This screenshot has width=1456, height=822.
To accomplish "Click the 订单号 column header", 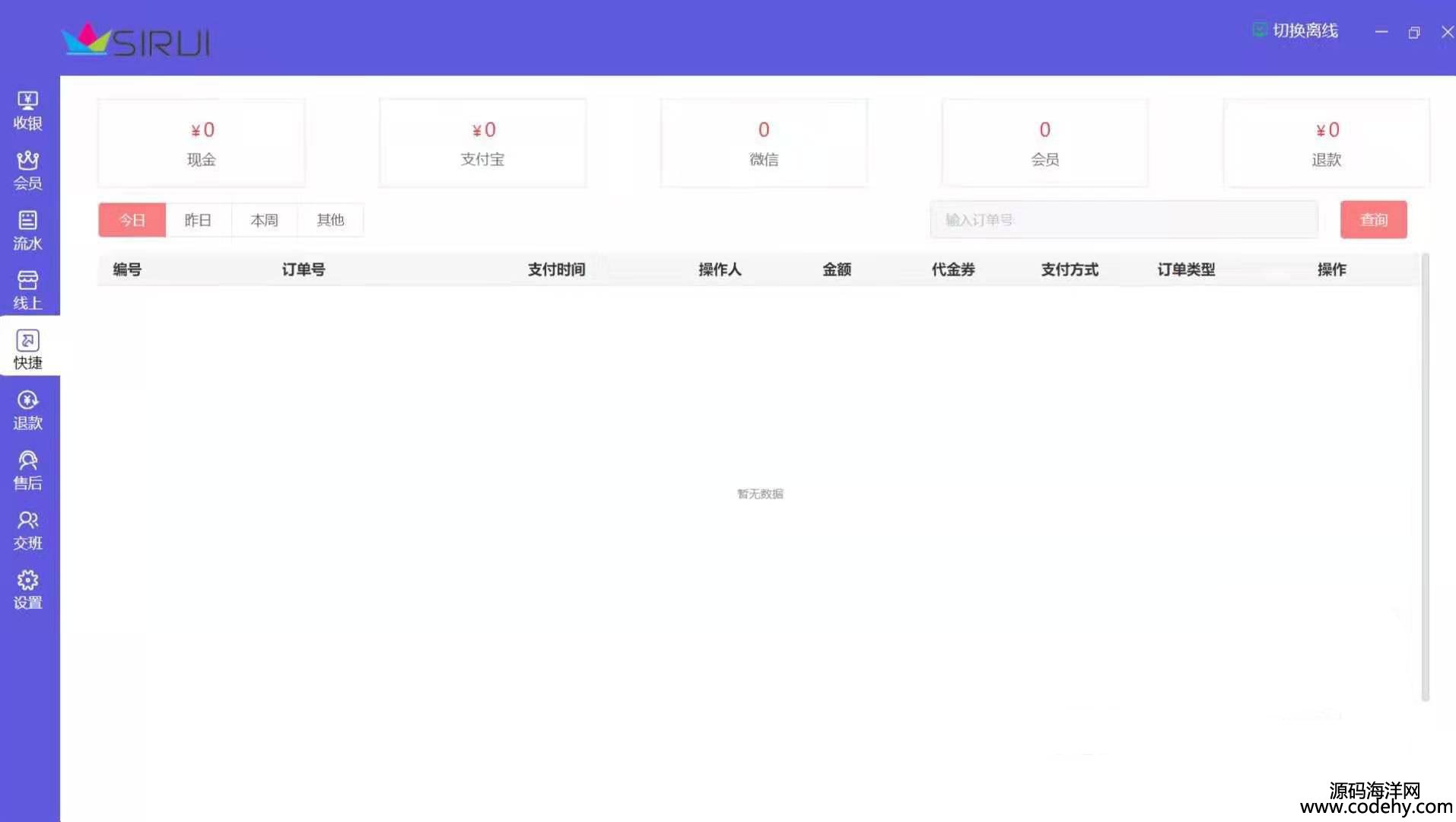I will 304,269.
